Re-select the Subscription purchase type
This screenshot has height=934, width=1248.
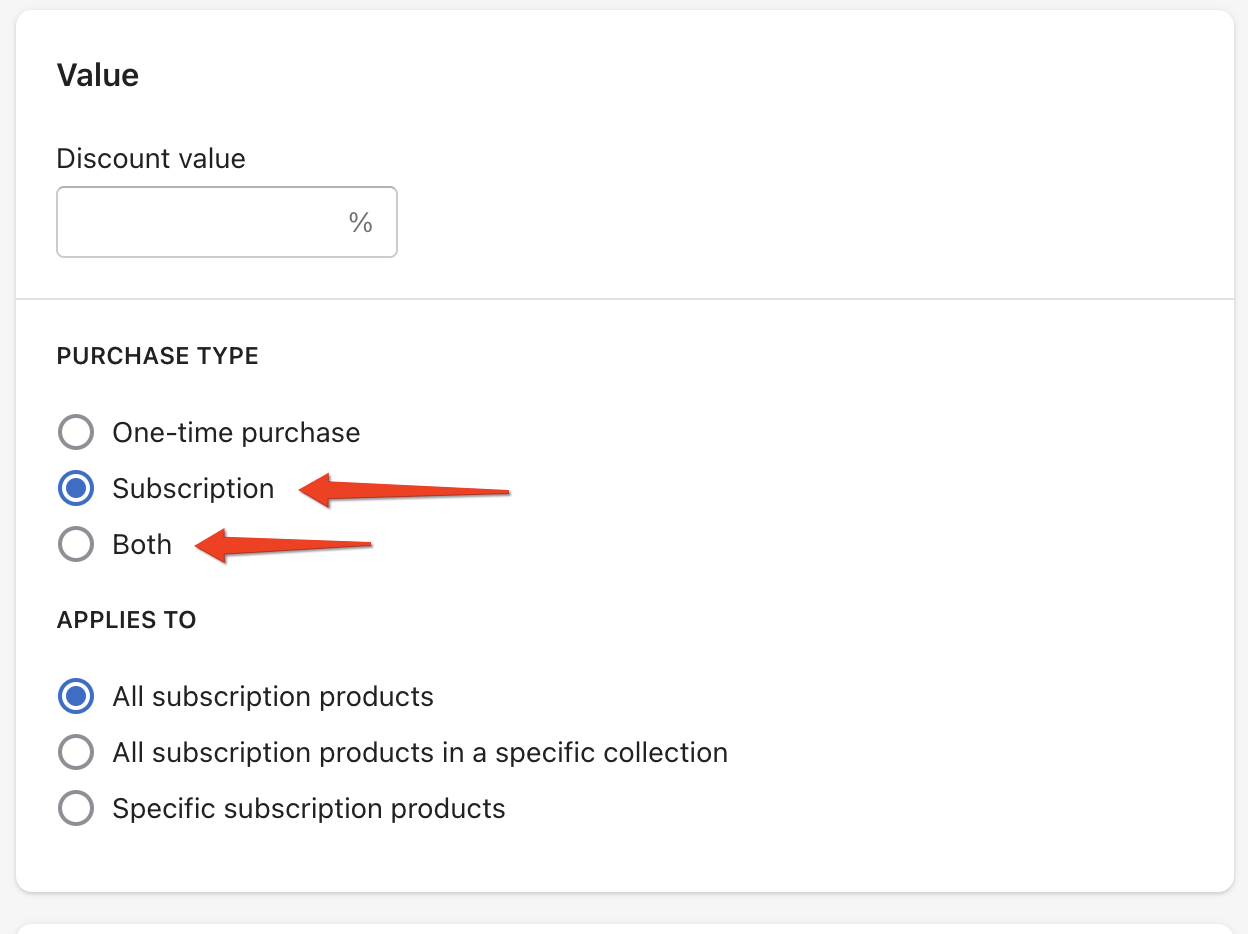(x=76, y=488)
